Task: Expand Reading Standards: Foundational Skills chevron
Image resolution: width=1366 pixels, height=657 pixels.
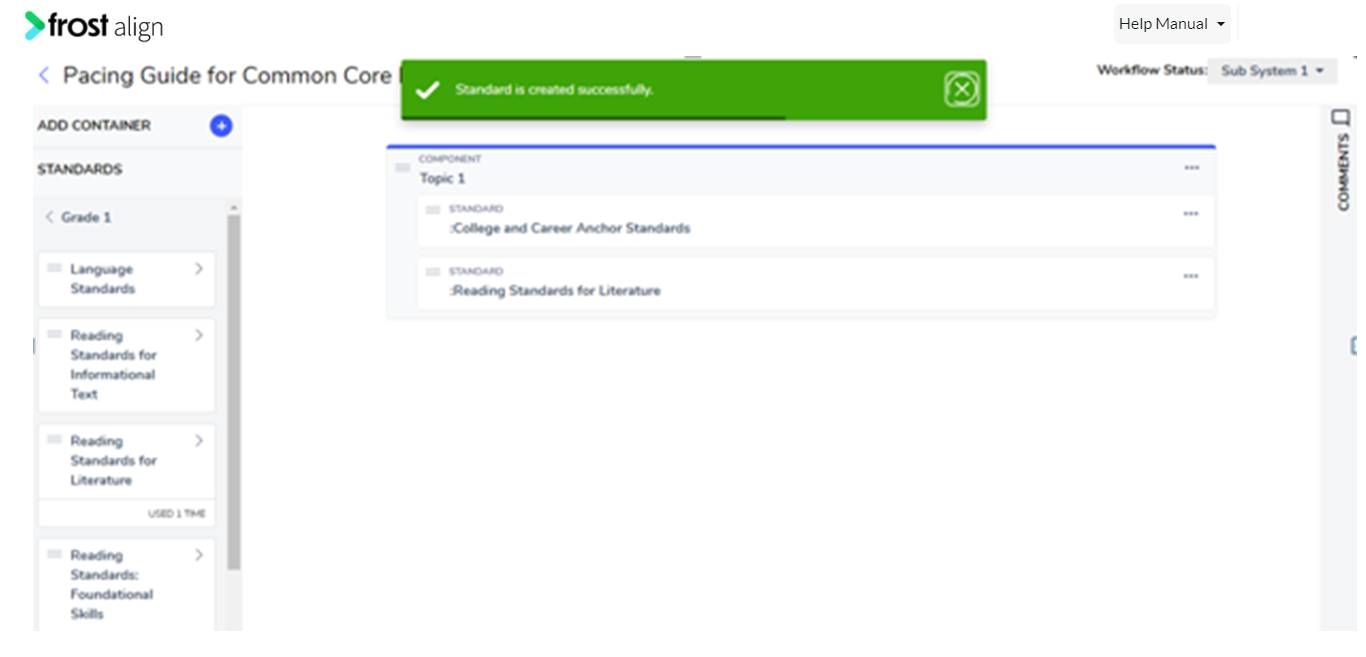Action: (x=198, y=555)
